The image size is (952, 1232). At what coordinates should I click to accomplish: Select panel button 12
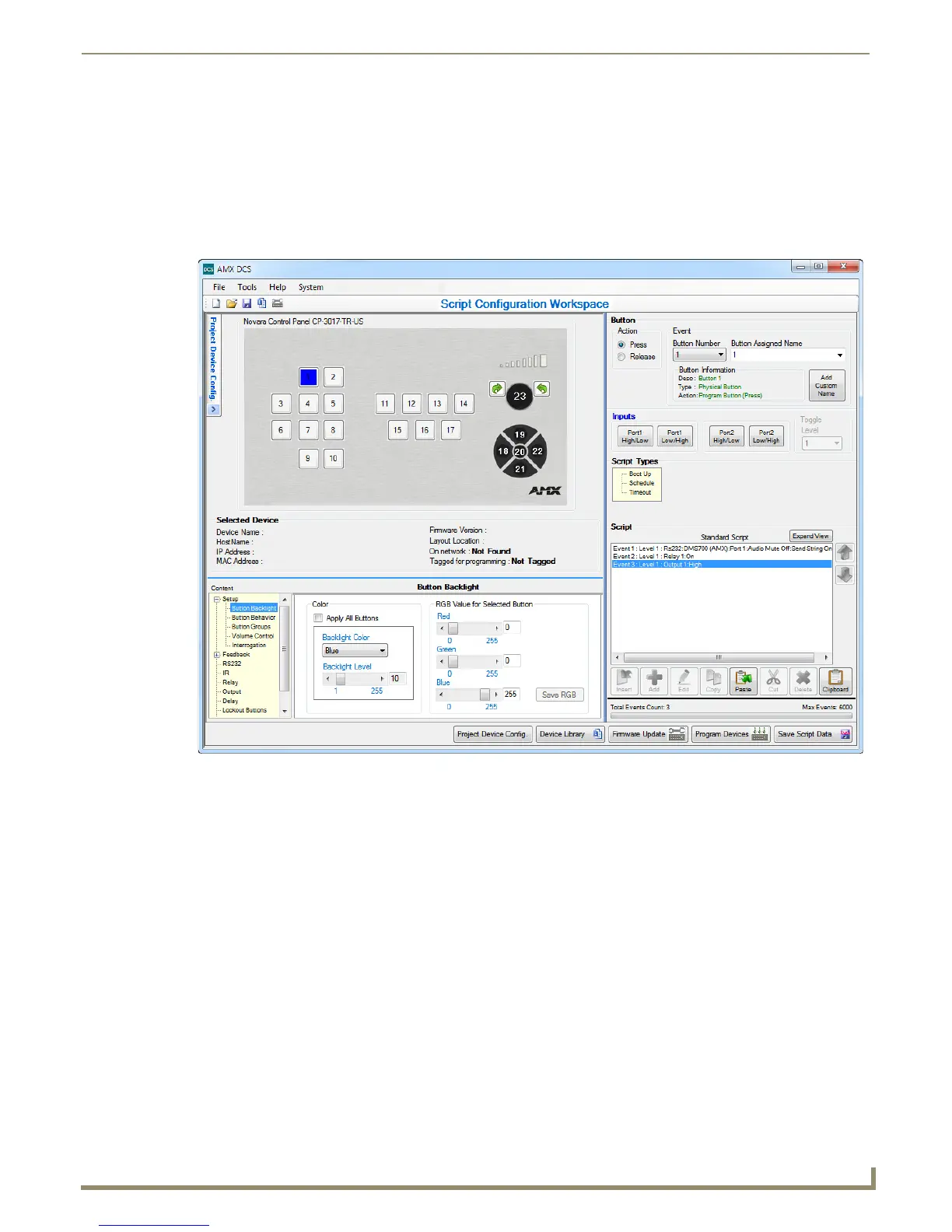point(411,404)
